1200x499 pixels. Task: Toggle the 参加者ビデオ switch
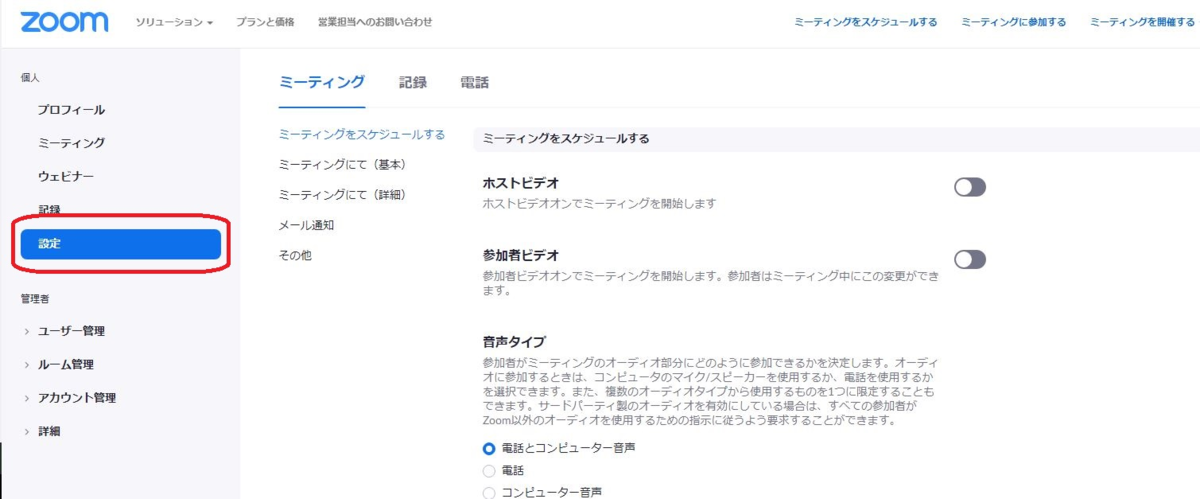click(970, 259)
